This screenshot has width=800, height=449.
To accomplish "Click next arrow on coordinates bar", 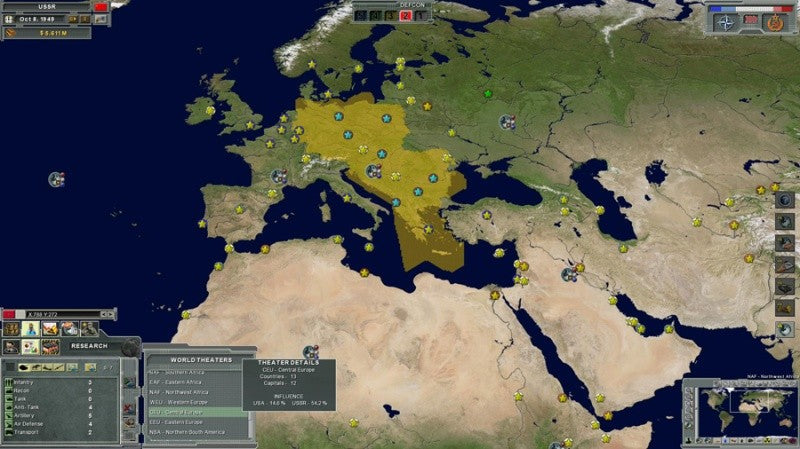I will click(x=110, y=314).
